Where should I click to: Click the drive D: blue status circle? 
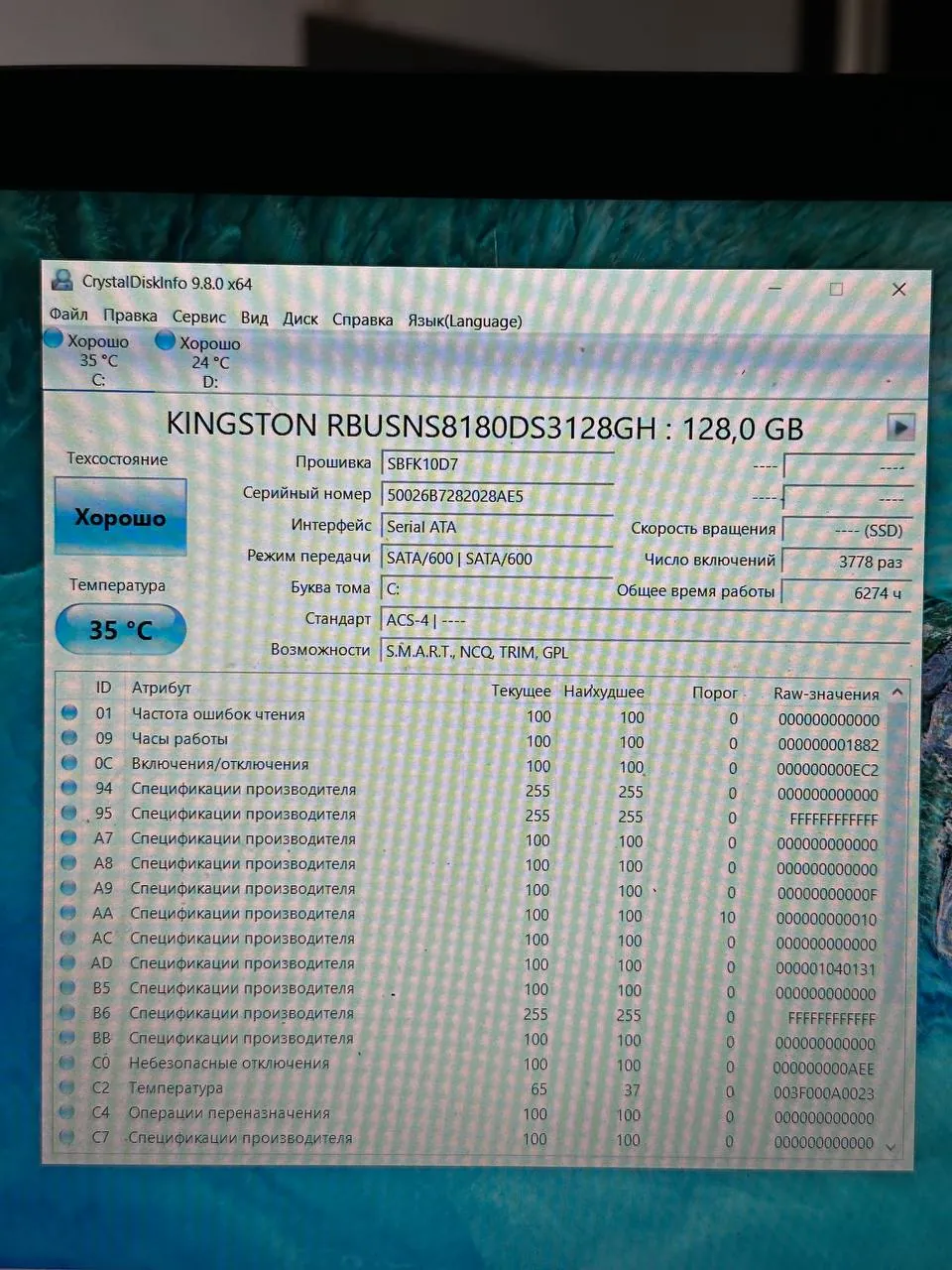tap(166, 340)
